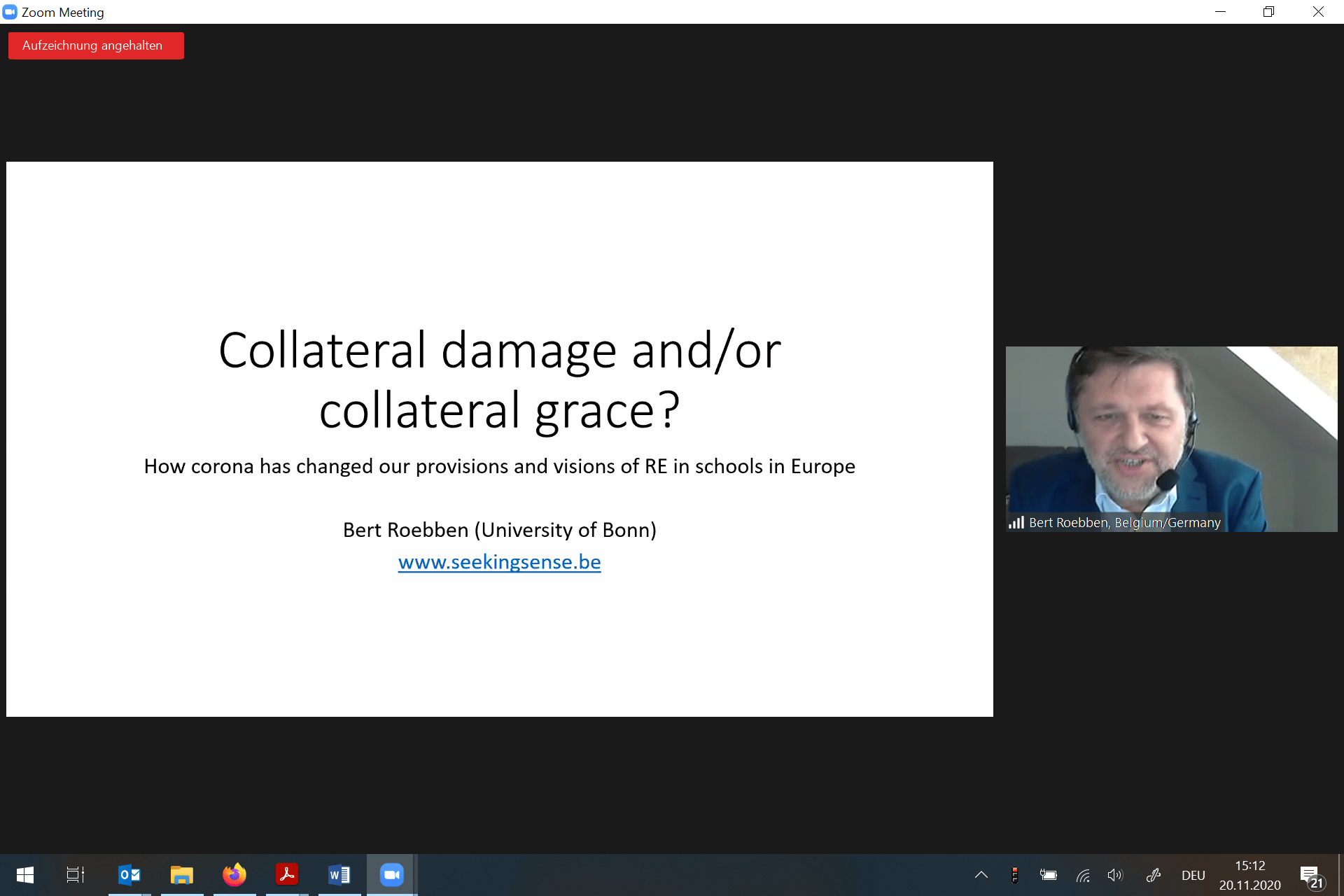This screenshot has width=1344, height=896.
Task: Open the volume control speaker icon
Action: click(1115, 875)
